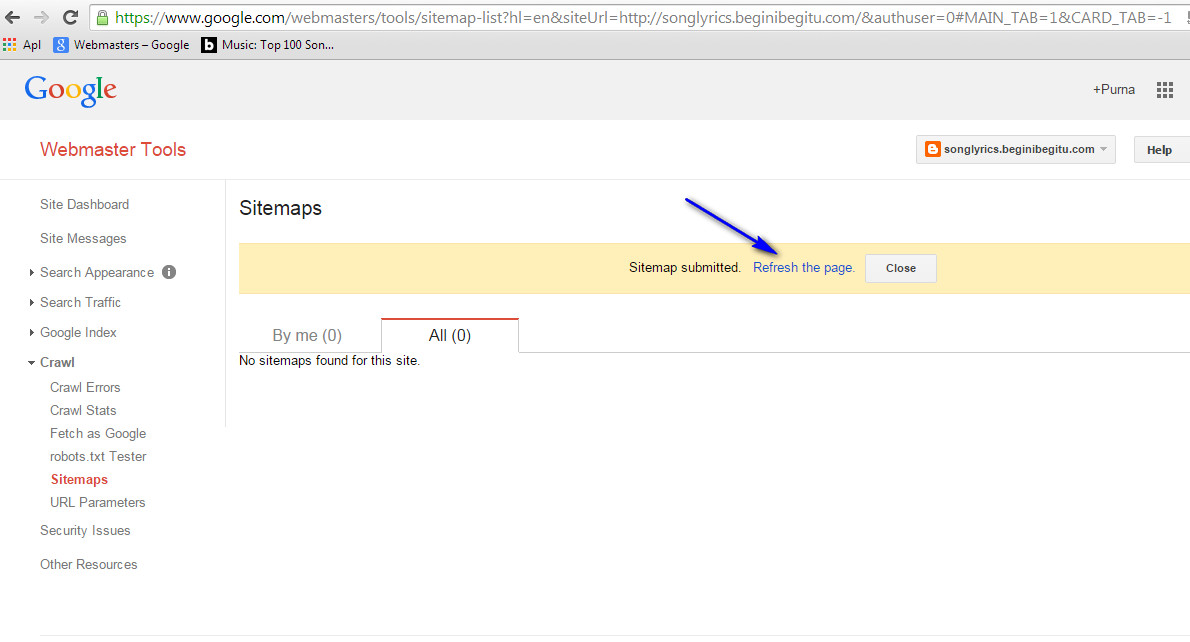Screen dimensions: 1190x642
Task: Open Music: Top 100 Songs bookmark
Action: point(267,45)
